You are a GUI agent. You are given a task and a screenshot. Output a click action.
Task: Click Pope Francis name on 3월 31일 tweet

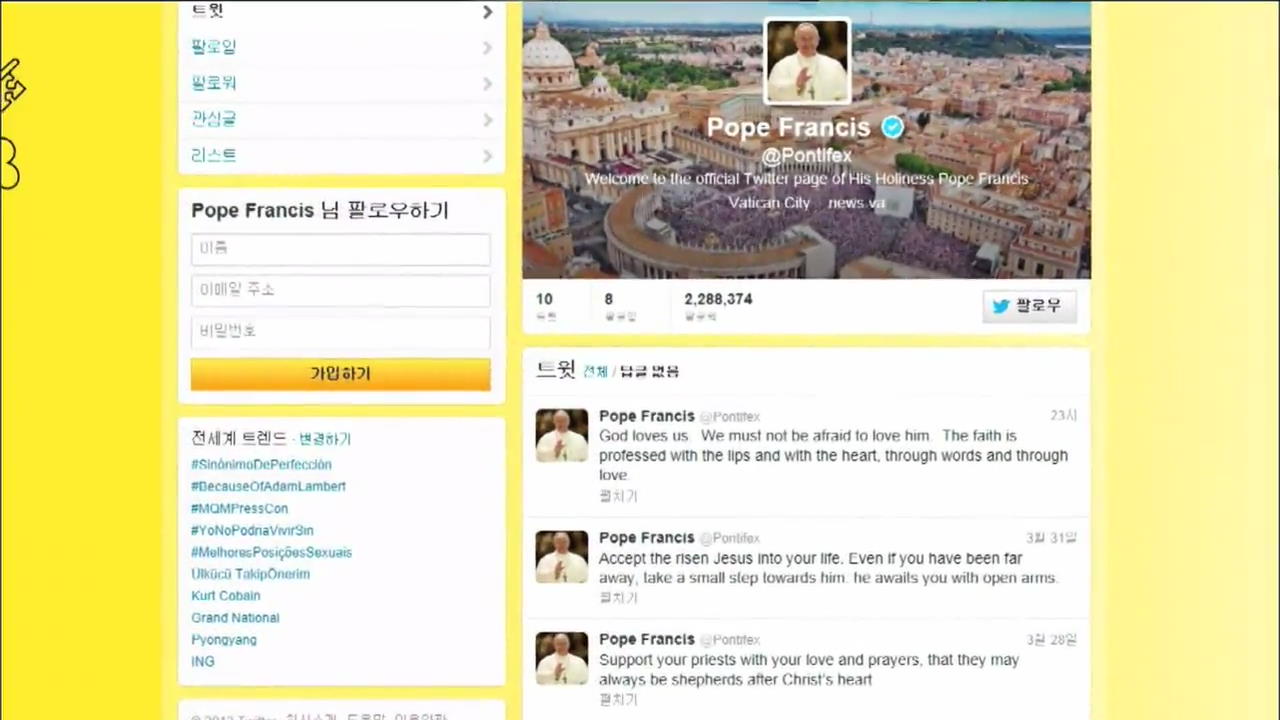click(x=646, y=538)
